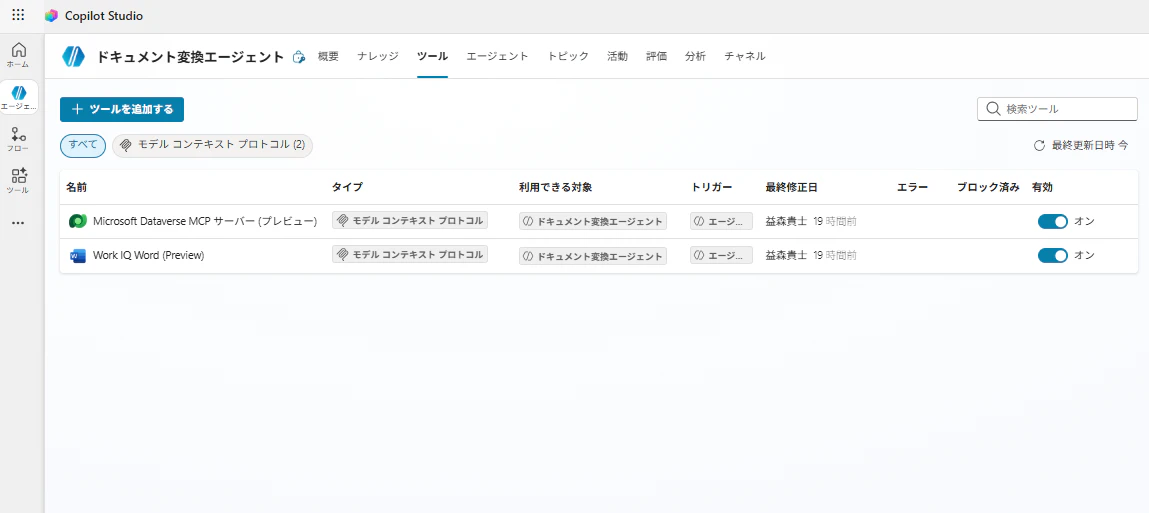1149x513 pixels.
Task: Click the 最終更新日時 今 refresh label
Action: click(x=1090, y=146)
